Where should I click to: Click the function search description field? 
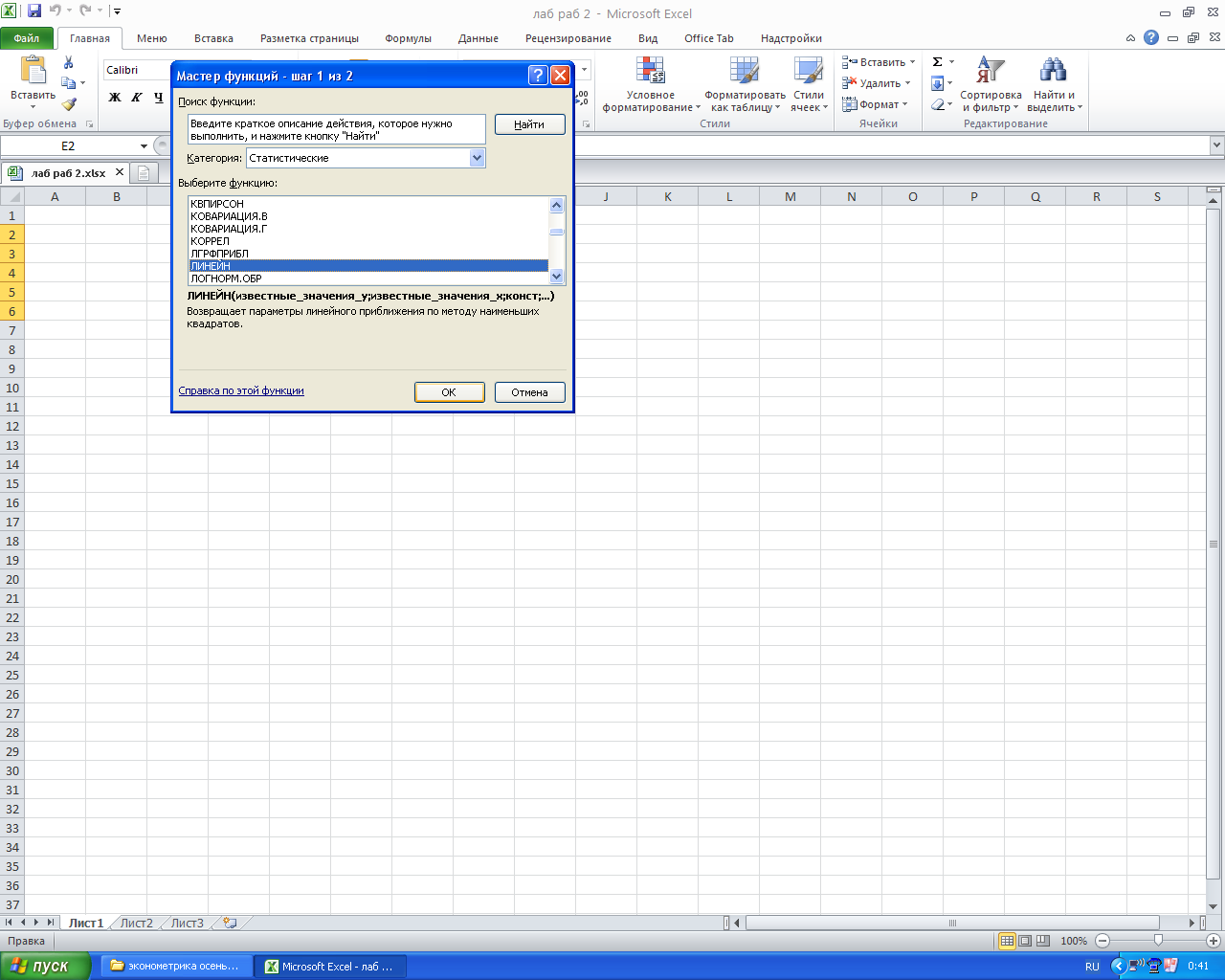click(x=336, y=129)
